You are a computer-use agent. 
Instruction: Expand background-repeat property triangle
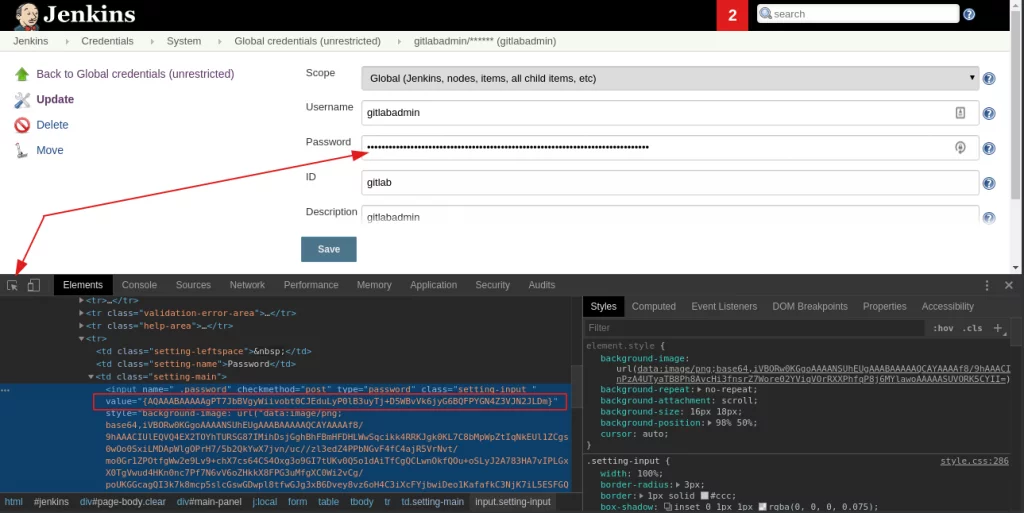click(x=700, y=390)
